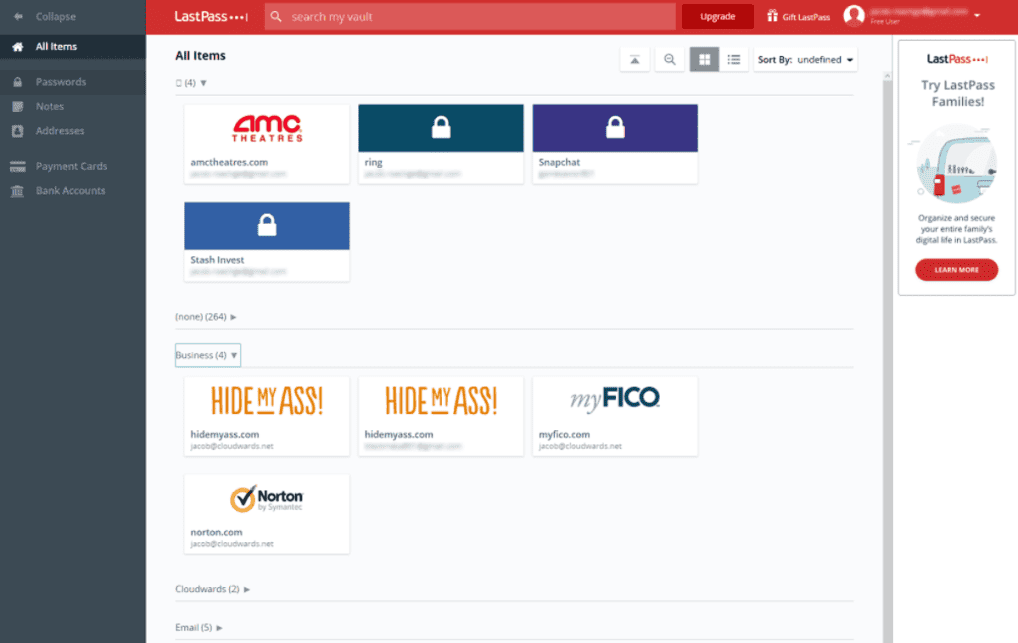1018x643 pixels.
Task: Click the user avatar icon
Action: [x=854, y=16]
